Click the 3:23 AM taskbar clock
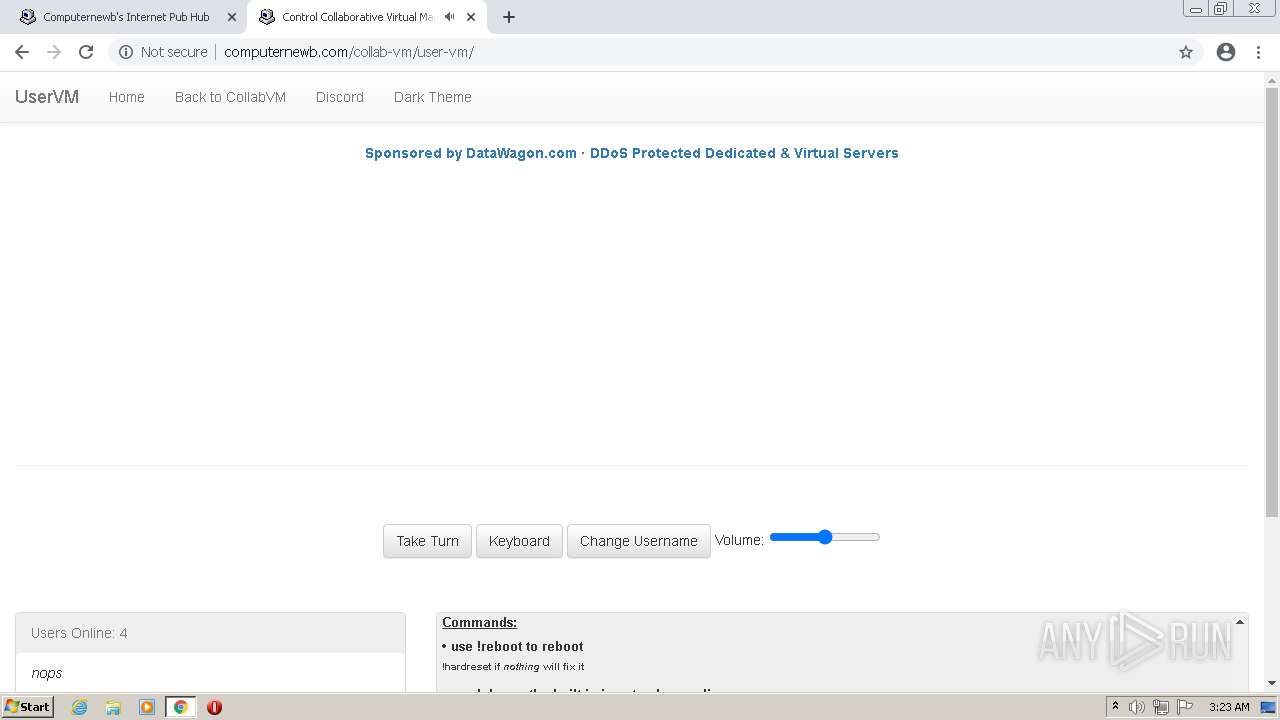This screenshot has width=1280, height=720. pos(1229,707)
